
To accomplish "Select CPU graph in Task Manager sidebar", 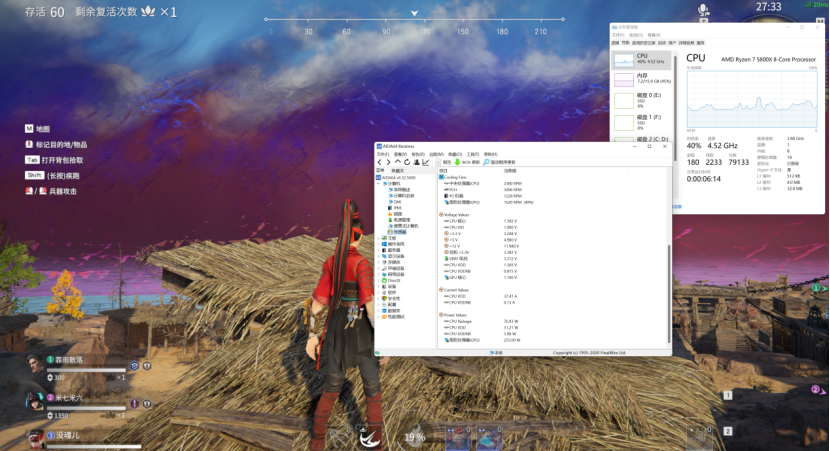I will [x=641, y=60].
